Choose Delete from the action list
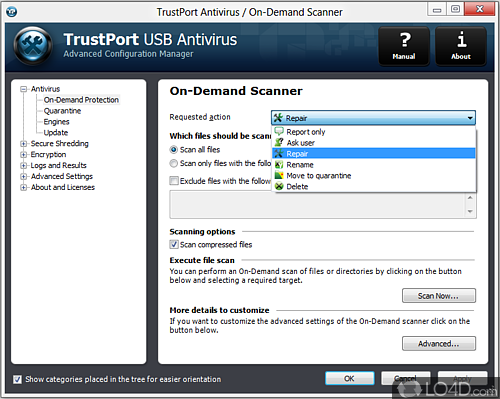 [374, 186]
